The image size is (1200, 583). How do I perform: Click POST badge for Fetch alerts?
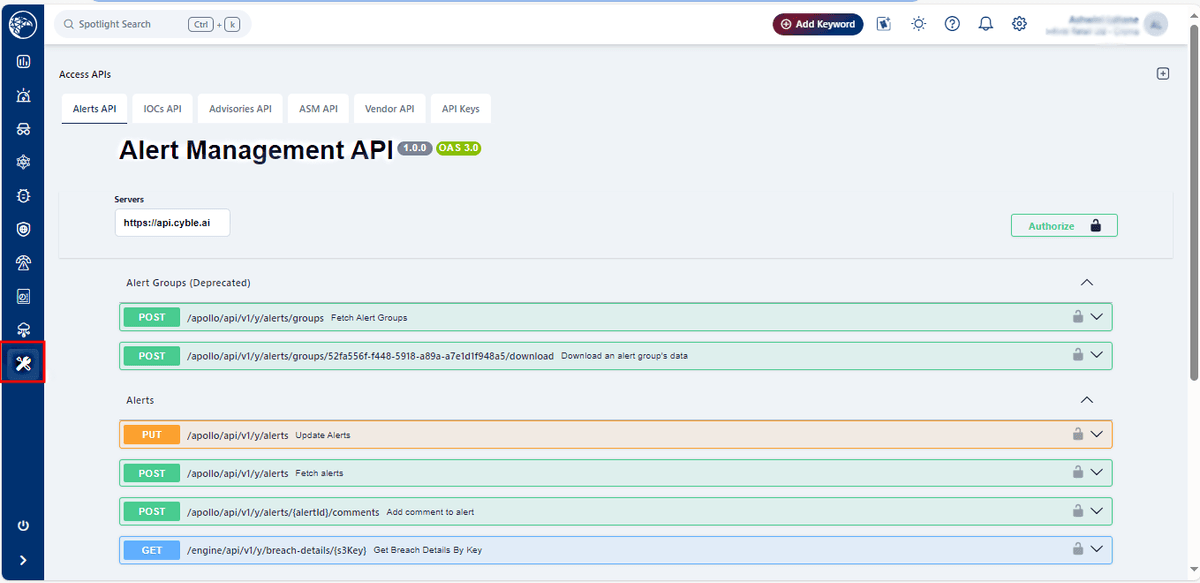[152, 473]
